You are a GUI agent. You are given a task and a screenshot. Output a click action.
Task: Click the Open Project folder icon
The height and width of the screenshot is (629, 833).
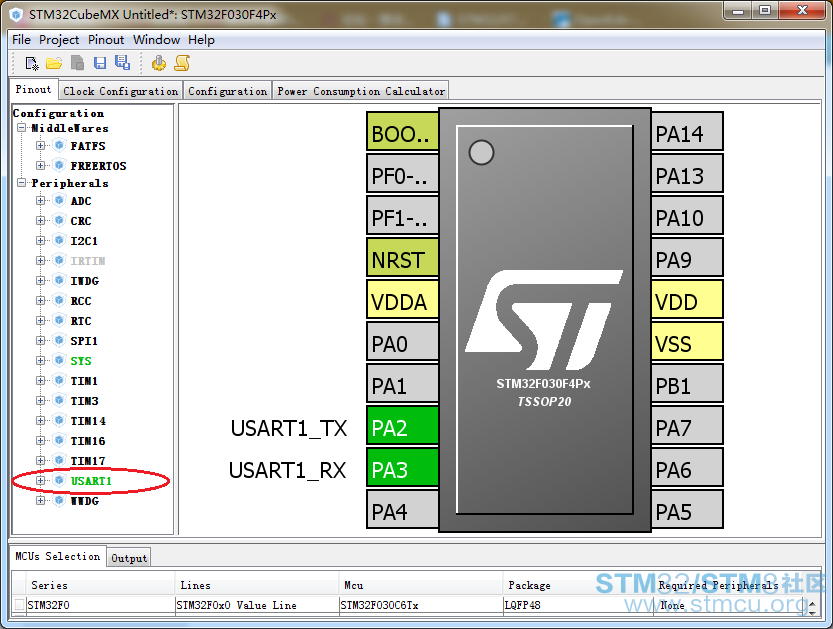pyautogui.click(x=54, y=64)
